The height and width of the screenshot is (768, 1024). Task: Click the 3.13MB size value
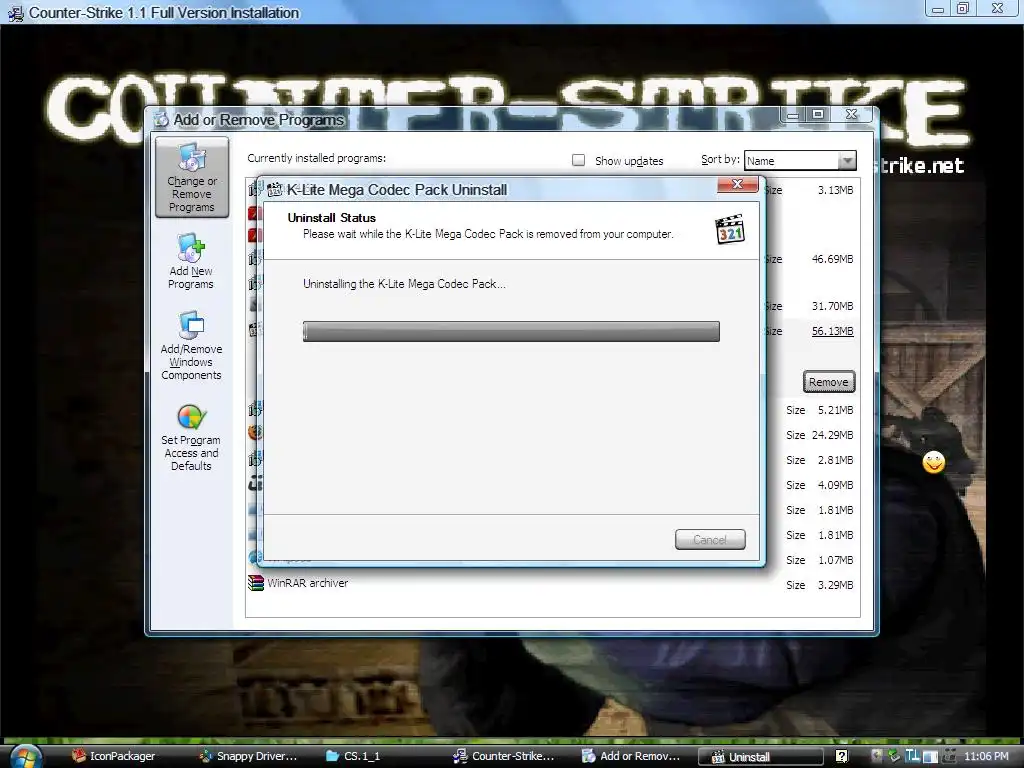point(835,190)
